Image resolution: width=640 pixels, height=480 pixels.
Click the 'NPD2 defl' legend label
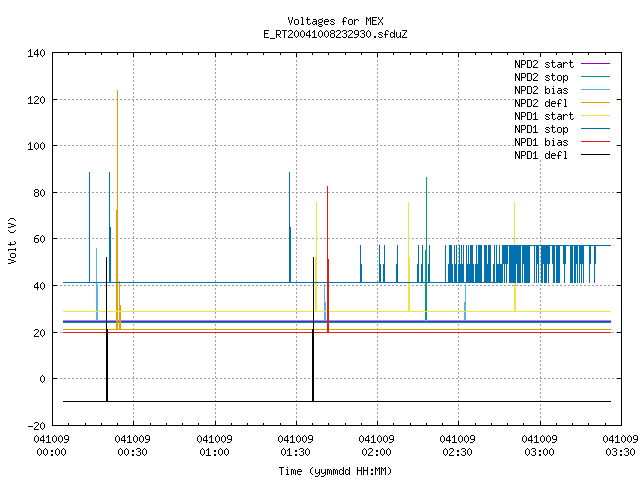pos(541,103)
